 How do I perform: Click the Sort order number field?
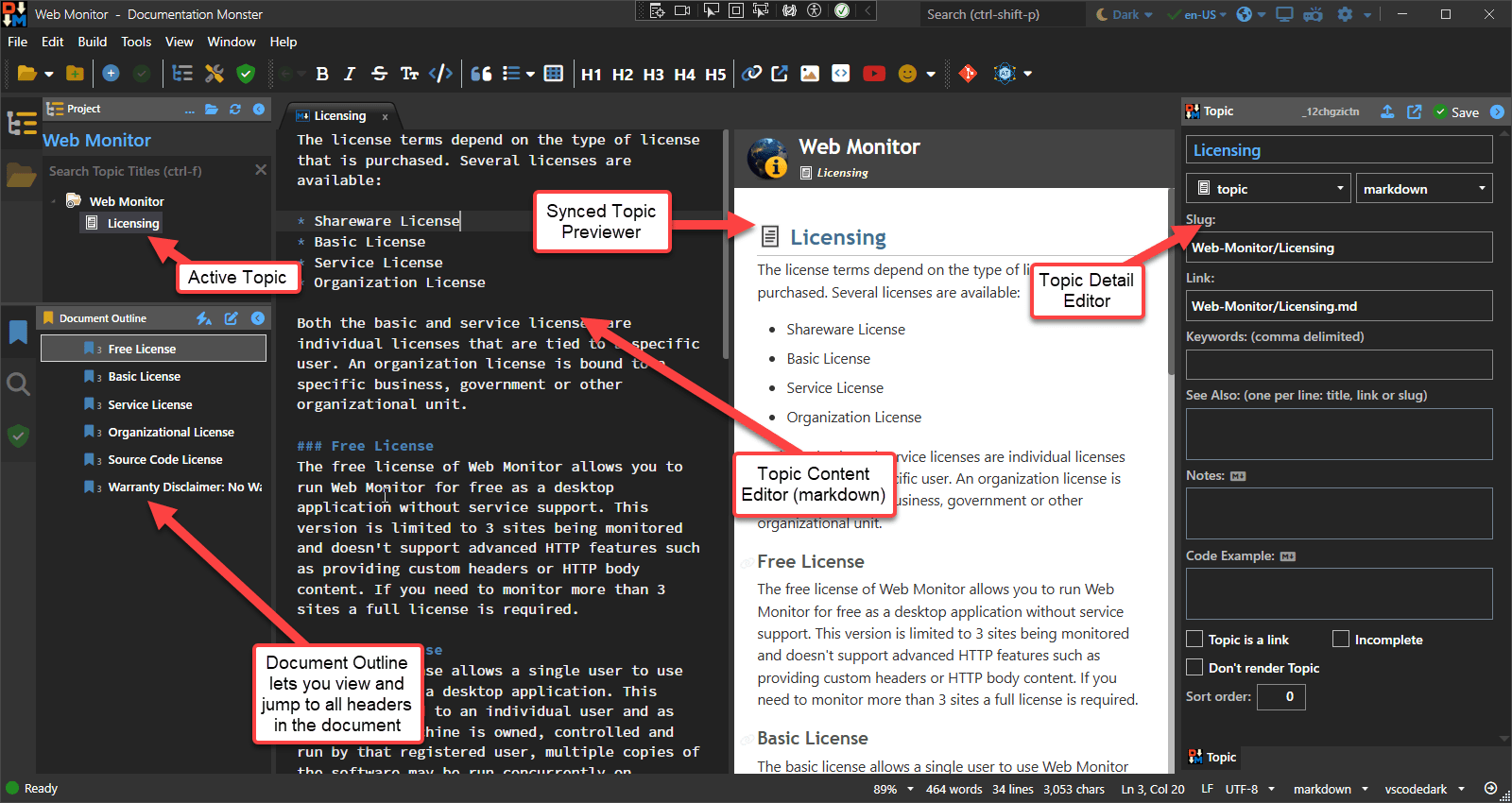[1281, 696]
